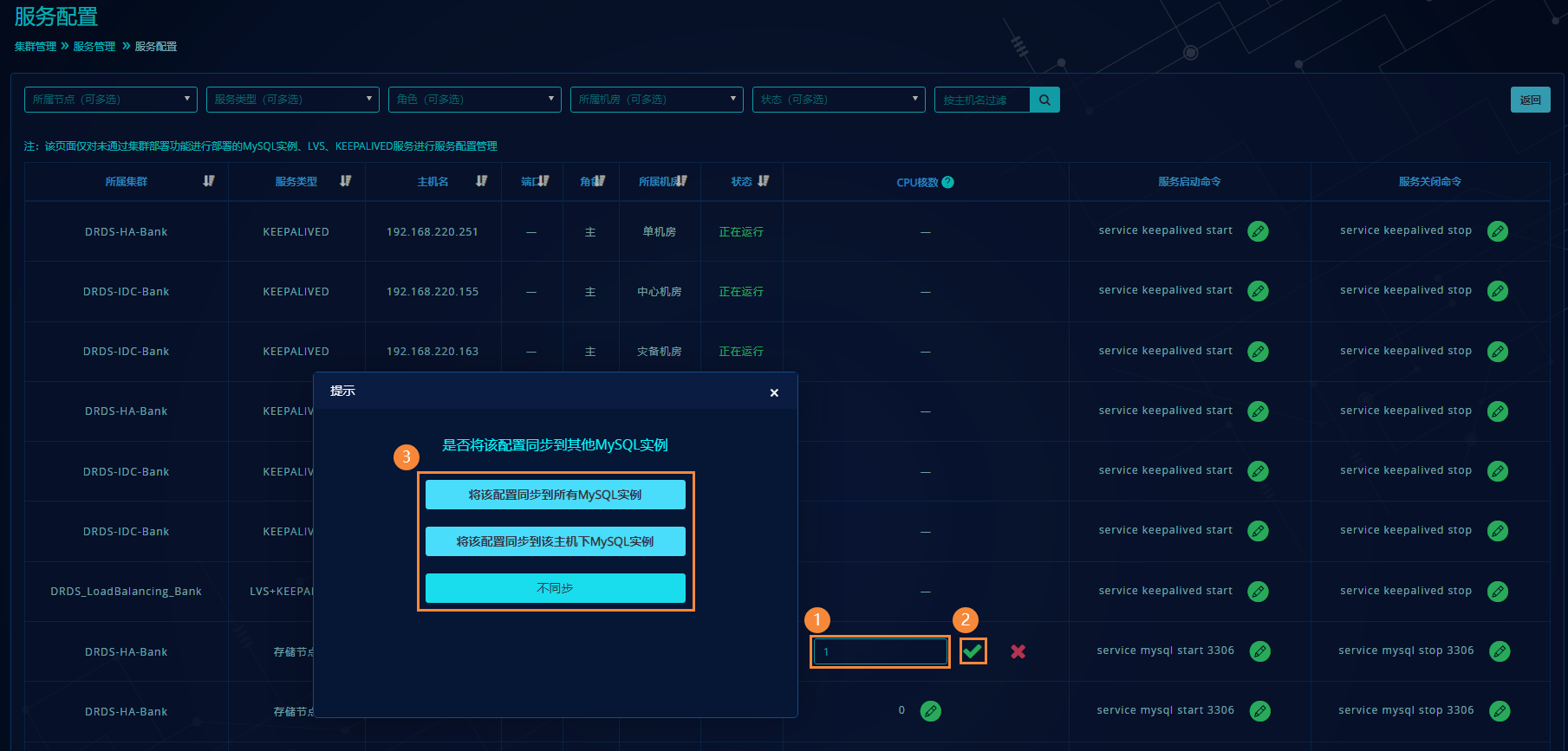This screenshot has width=1568, height=751.
Task: Sort table by 所属集群 column
Action: tap(209, 181)
